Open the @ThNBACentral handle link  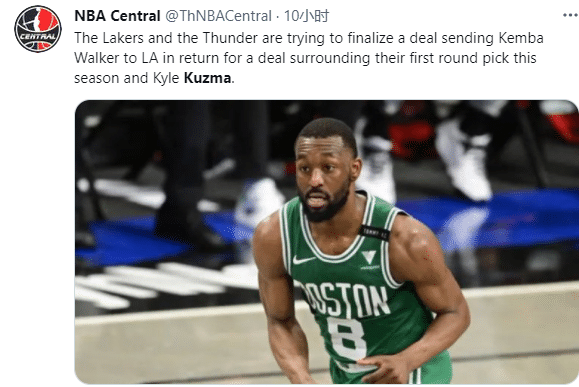[x=218, y=16]
